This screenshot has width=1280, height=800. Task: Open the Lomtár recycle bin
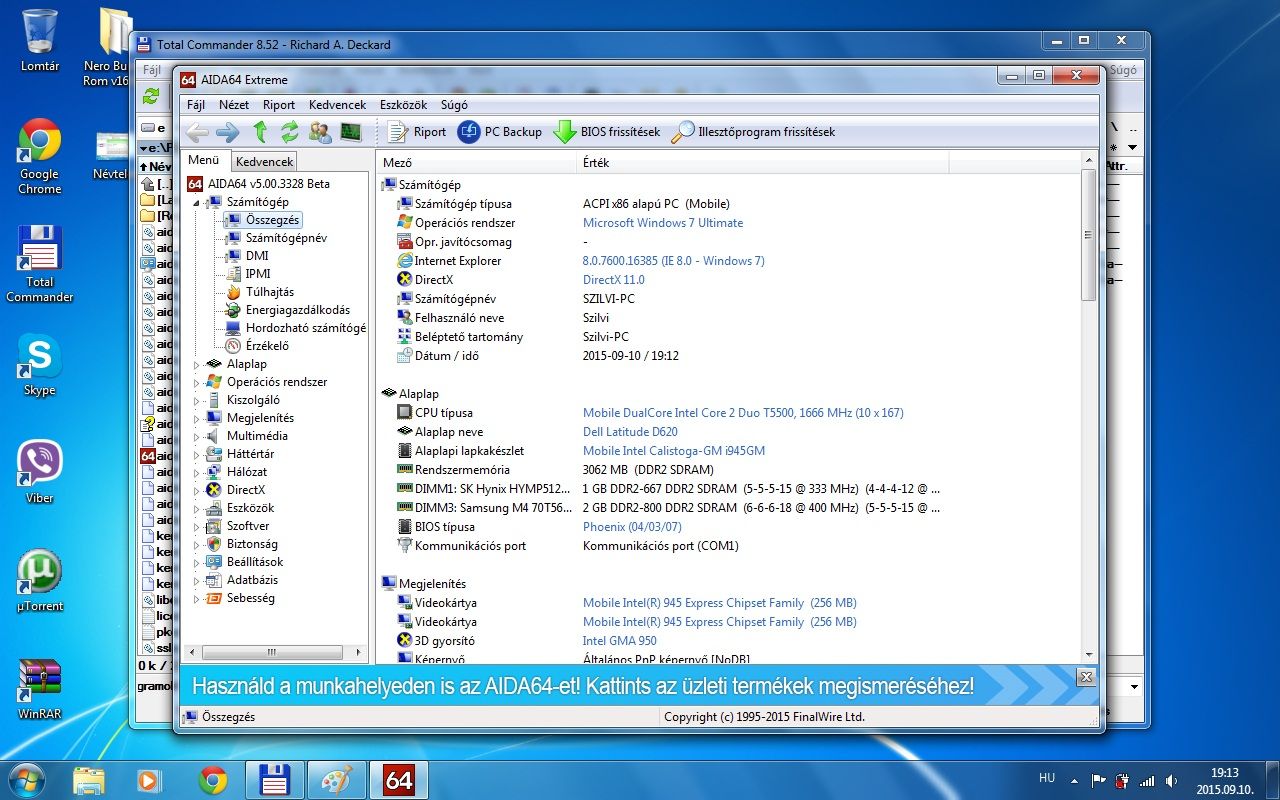40,40
